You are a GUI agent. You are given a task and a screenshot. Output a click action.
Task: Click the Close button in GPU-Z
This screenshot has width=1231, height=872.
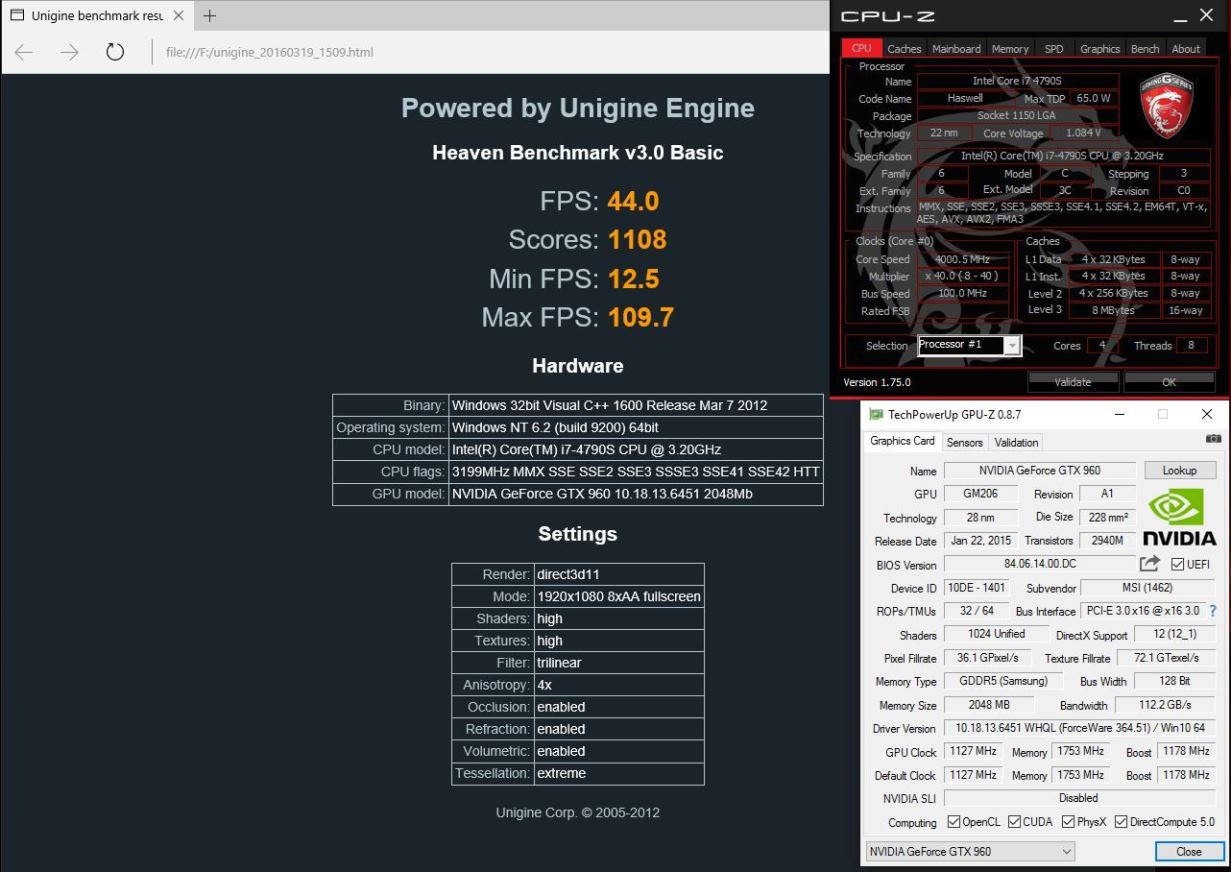[1189, 852]
